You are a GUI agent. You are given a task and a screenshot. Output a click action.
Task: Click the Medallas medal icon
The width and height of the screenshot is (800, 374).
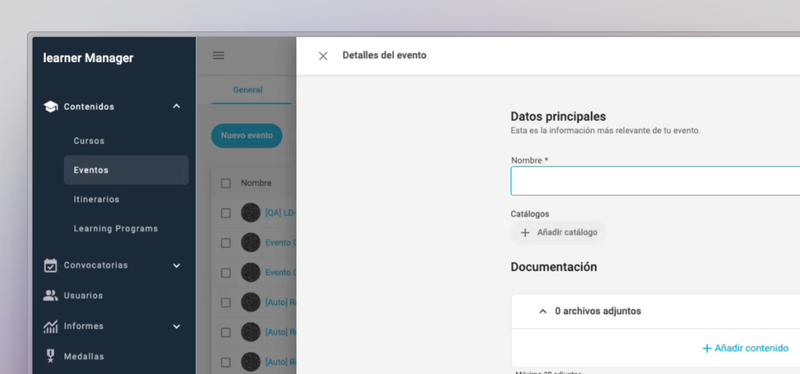click(x=51, y=356)
